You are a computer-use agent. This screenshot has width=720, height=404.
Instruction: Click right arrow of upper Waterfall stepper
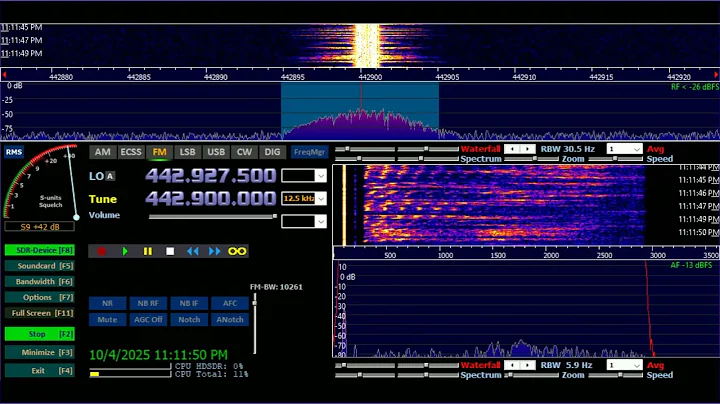tap(527, 149)
